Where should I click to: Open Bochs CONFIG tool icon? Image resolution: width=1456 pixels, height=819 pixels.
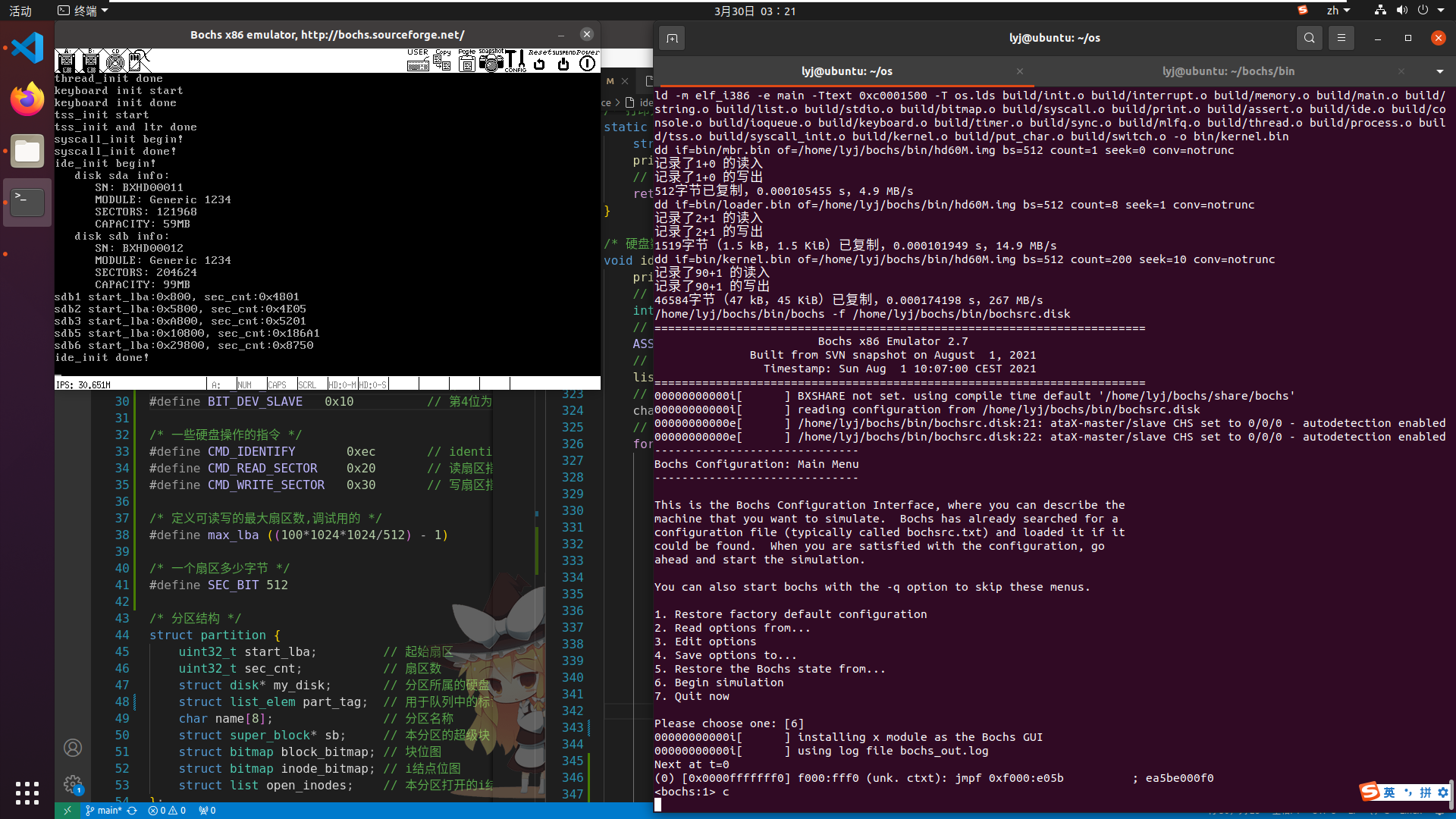[x=516, y=61]
